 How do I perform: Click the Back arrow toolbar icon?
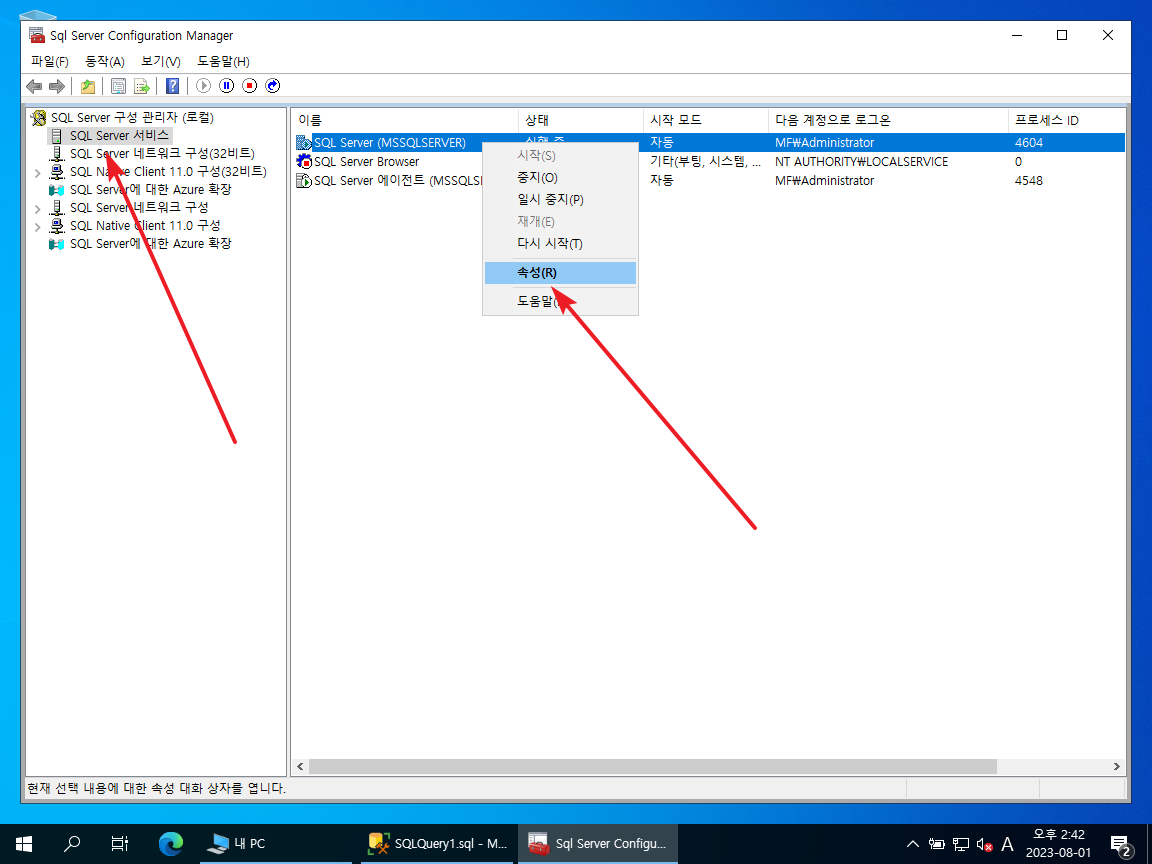[34, 86]
